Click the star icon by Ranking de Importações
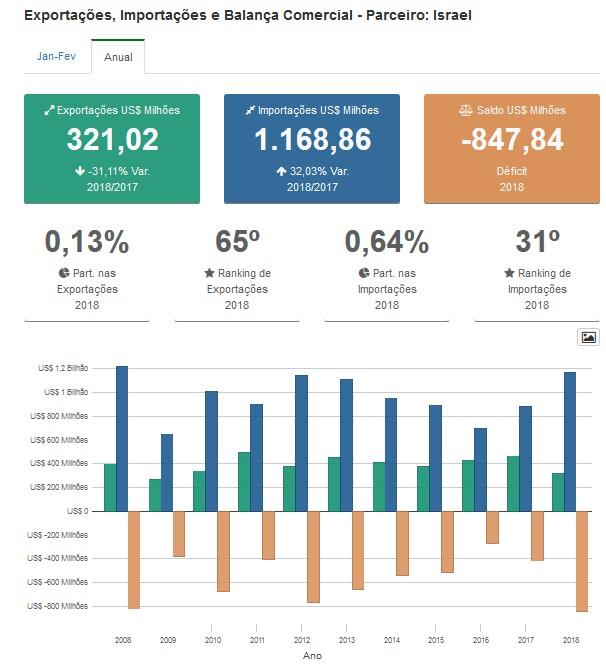606x664 pixels. (x=509, y=273)
